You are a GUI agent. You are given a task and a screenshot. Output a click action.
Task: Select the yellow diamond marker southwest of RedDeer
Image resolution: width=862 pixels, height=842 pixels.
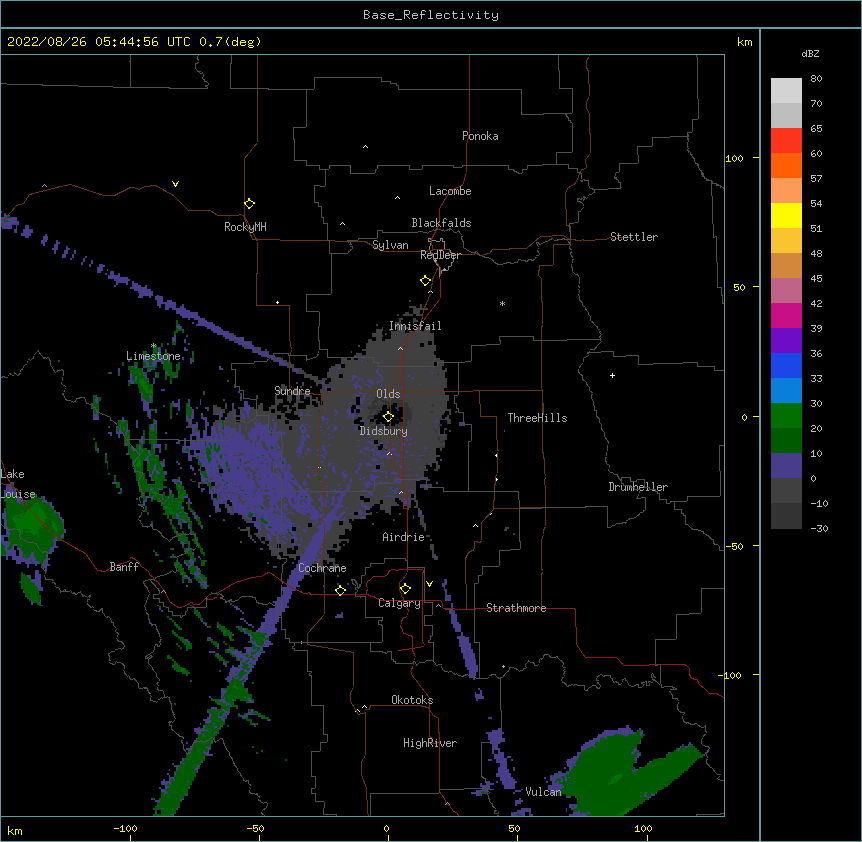pyautogui.click(x=425, y=281)
